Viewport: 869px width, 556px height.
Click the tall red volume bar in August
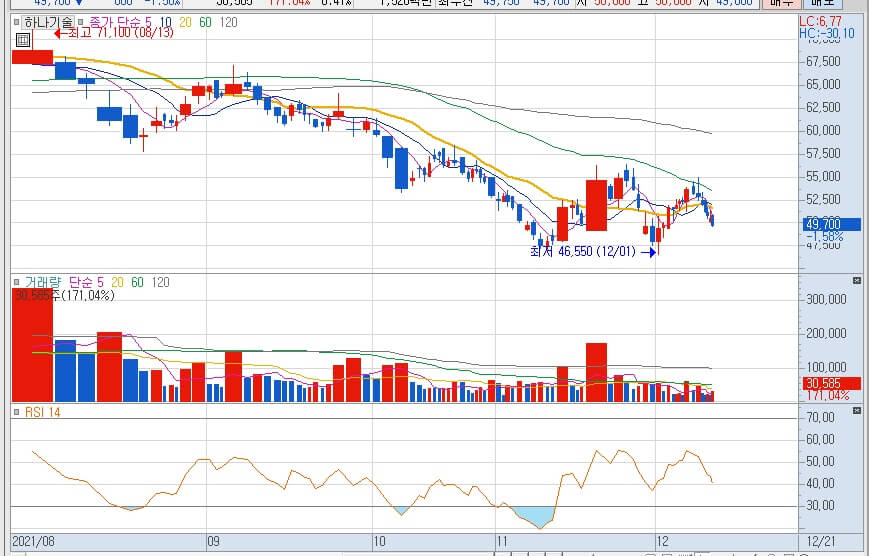pos(33,345)
